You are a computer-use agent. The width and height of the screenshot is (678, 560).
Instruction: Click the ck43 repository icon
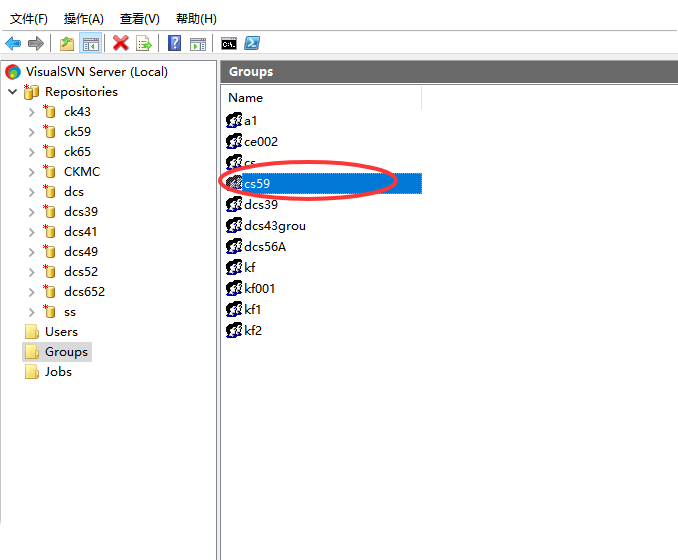point(49,111)
